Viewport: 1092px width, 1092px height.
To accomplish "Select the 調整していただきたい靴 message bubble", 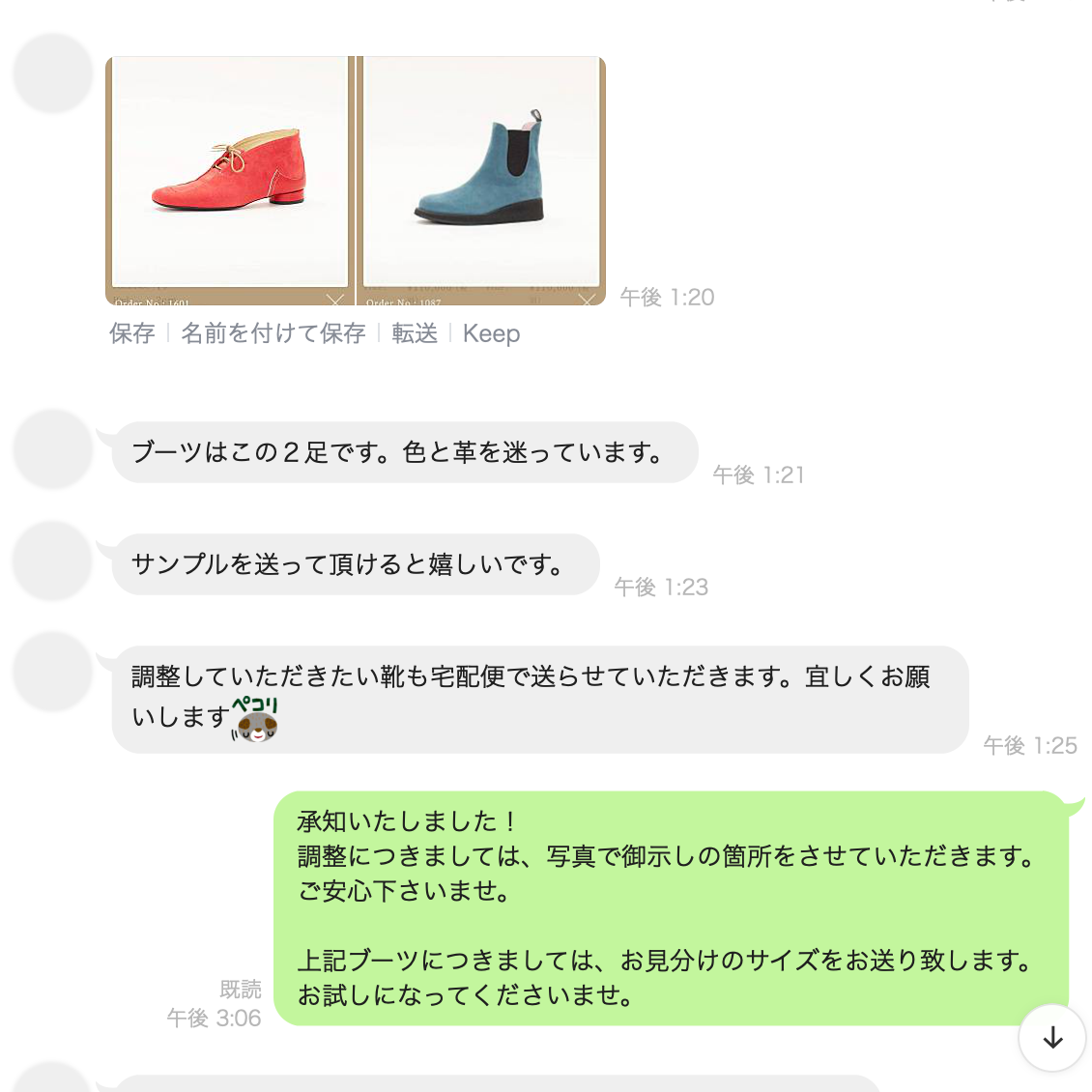I will (540, 700).
